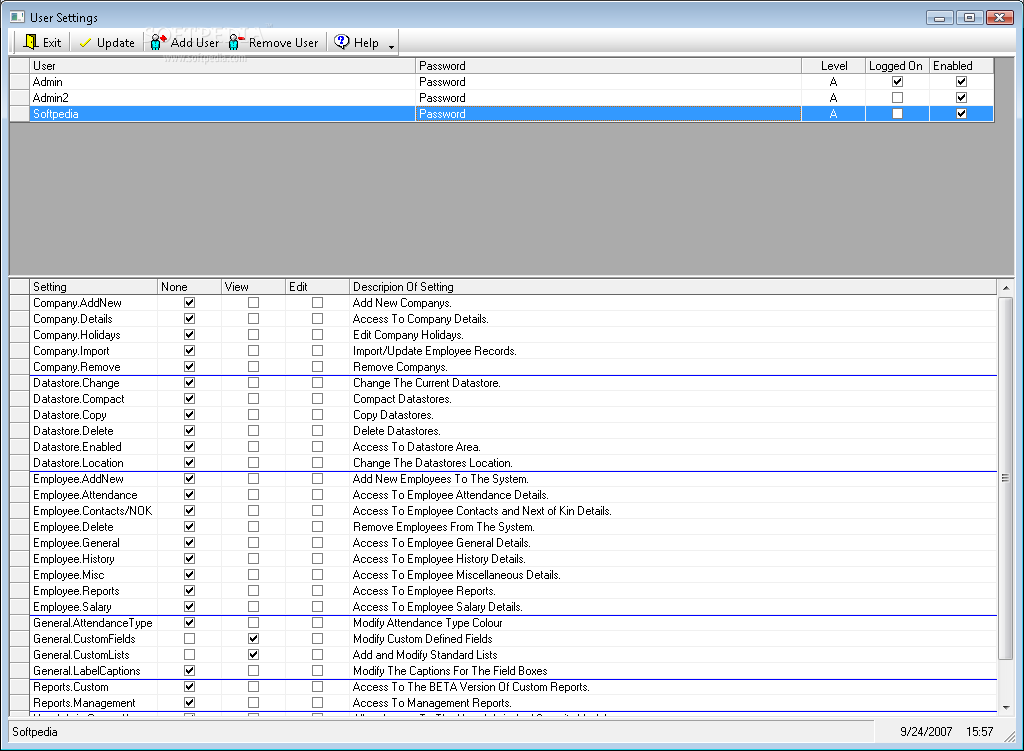The height and width of the screenshot is (751, 1024).
Task: Select the Employee.Contacts/NOK setting
Action: [92, 511]
